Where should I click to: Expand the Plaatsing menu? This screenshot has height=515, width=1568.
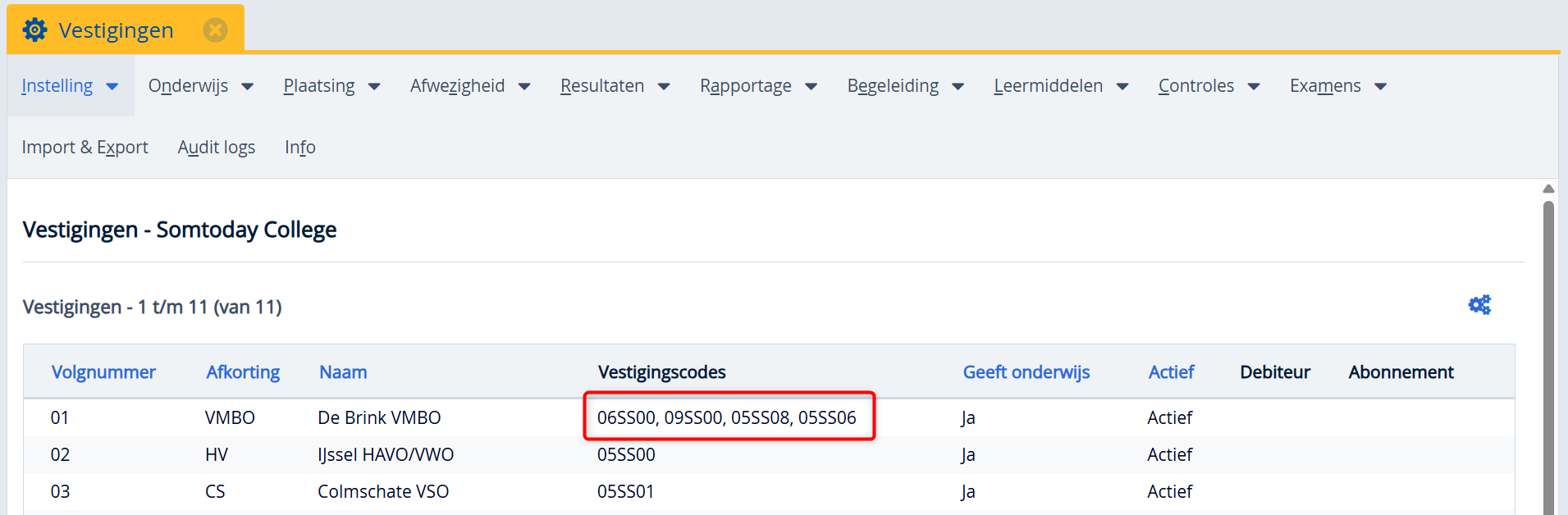click(331, 86)
